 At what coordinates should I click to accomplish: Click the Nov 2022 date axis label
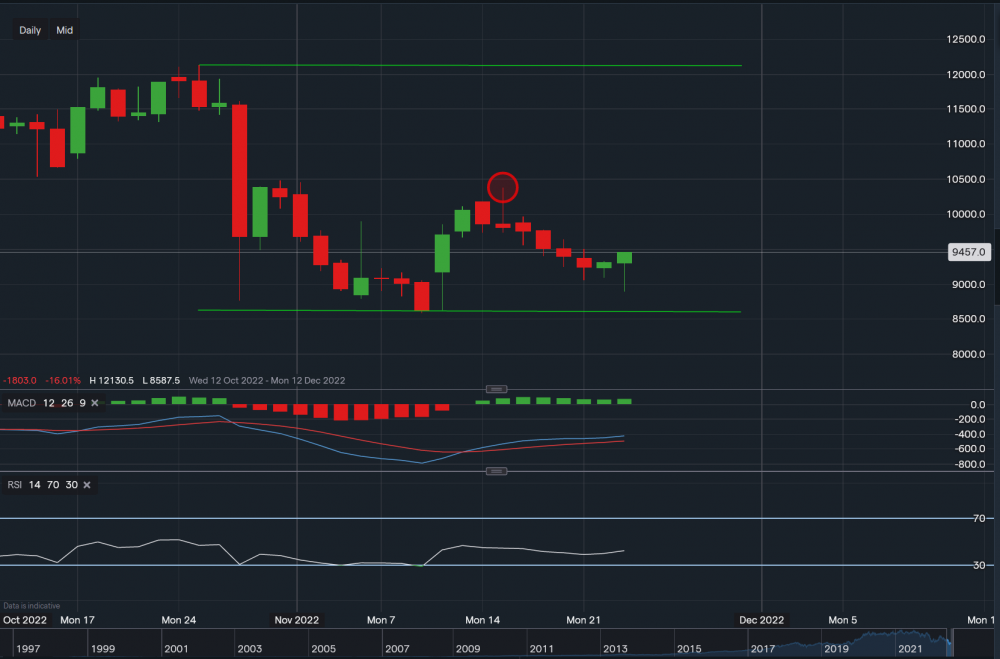click(x=296, y=620)
